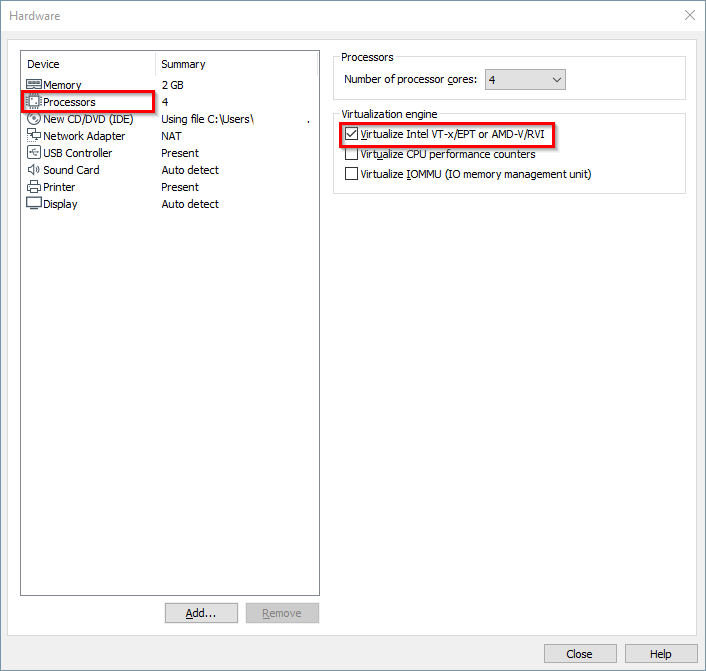Open Help for hardware settings
This screenshot has width=706, height=671.
click(661, 653)
